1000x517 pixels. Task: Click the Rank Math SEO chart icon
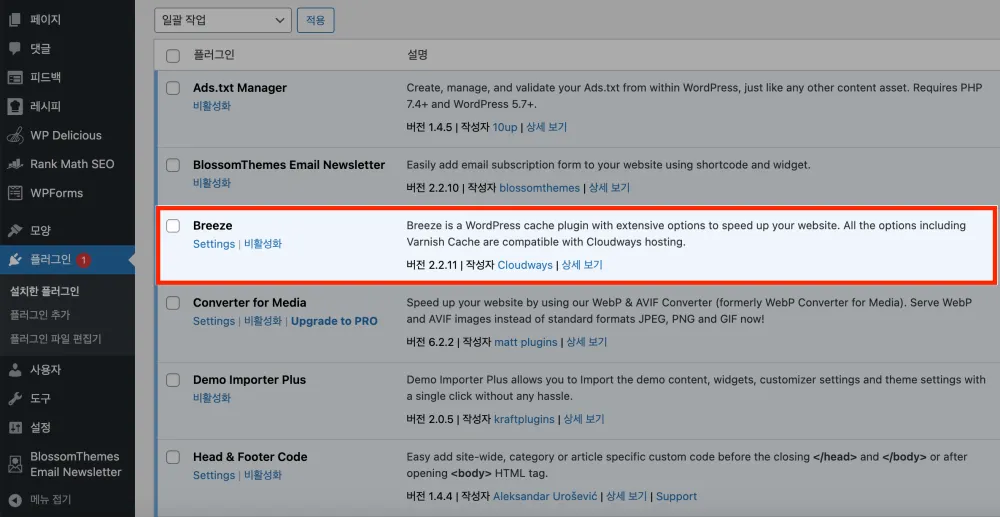point(15,164)
